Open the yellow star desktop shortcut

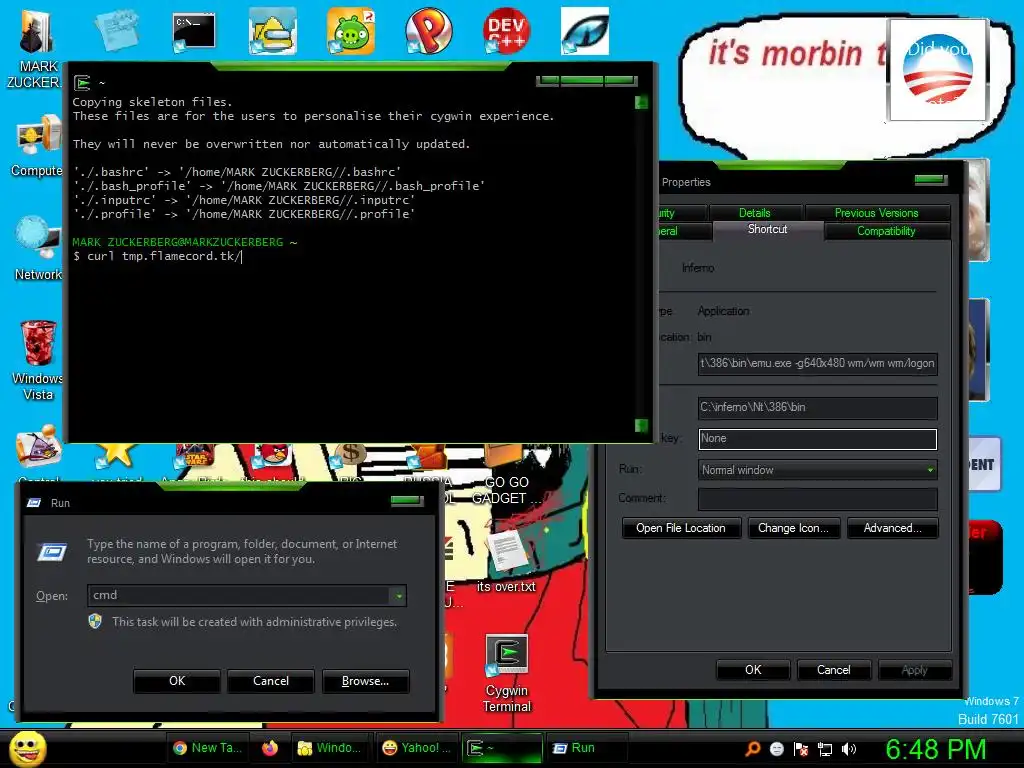click(115, 454)
